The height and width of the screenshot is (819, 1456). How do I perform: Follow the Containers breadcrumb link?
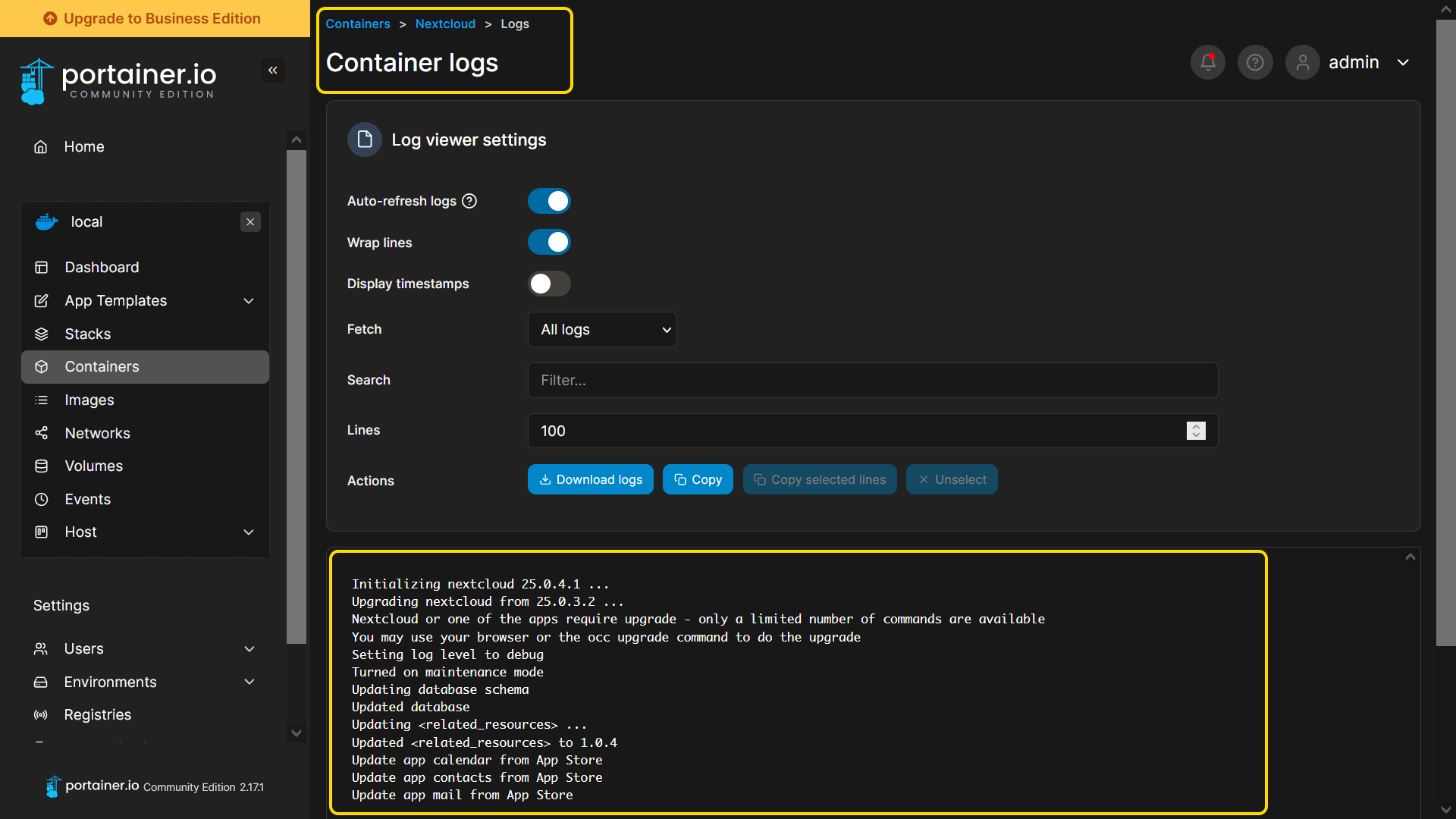coord(358,24)
